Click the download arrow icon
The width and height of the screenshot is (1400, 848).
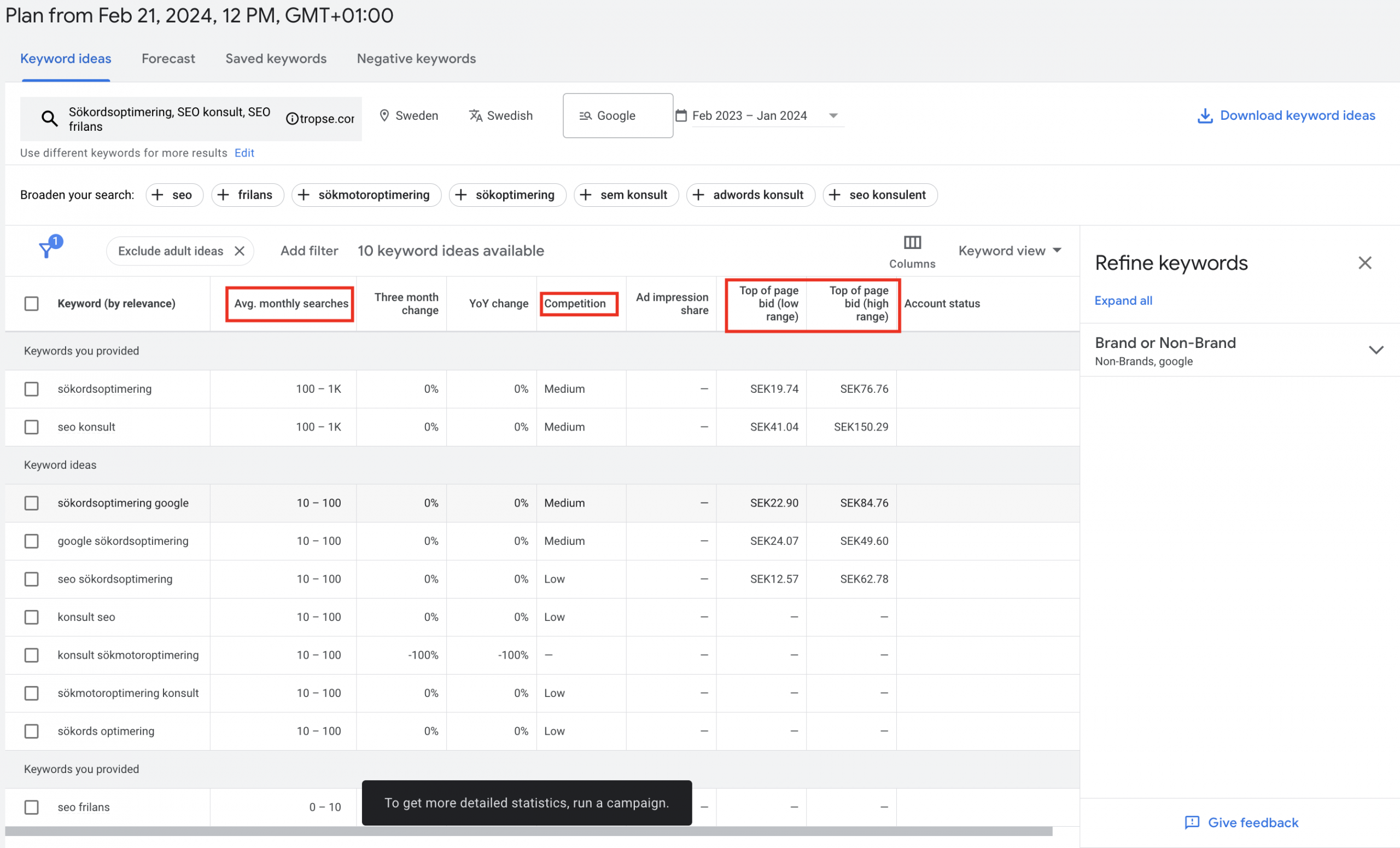(x=1205, y=115)
